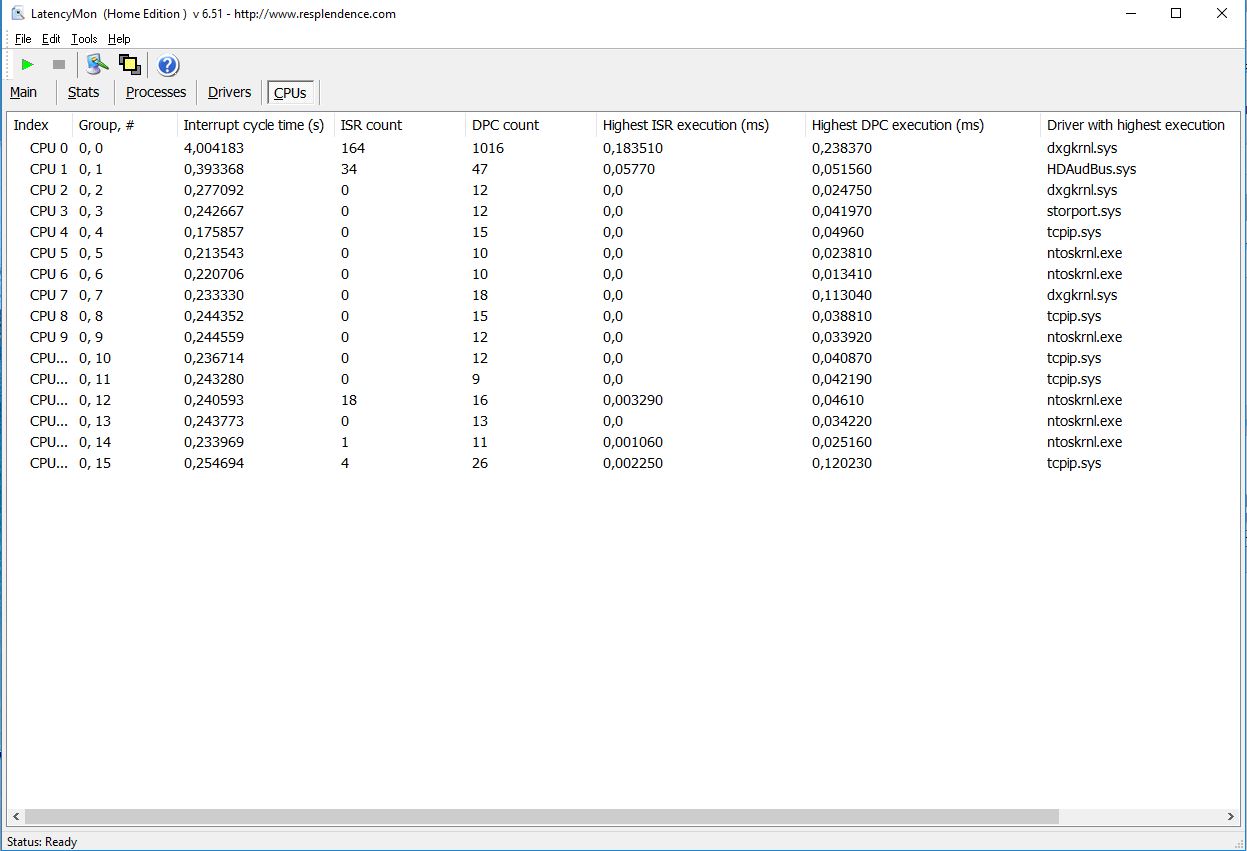The width and height of the screenshot is (1247, 851).
Task: Start monitoring with the green play icon
Action: 27,65
